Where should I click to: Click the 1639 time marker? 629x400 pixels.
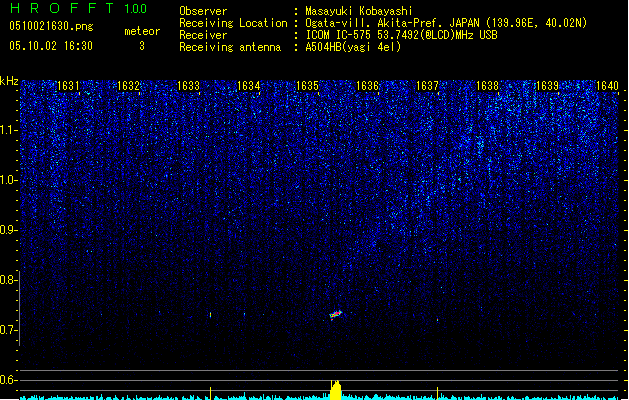coord(548,86)
